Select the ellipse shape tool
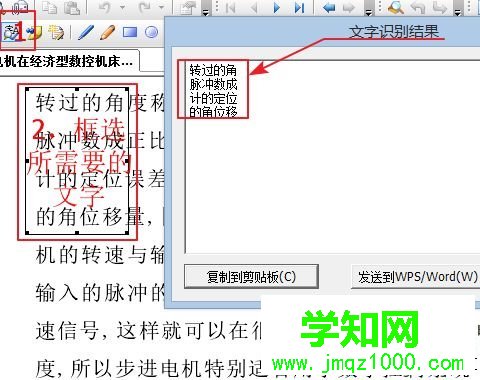The height and width of the screenshot is (380, 480). 152,32
